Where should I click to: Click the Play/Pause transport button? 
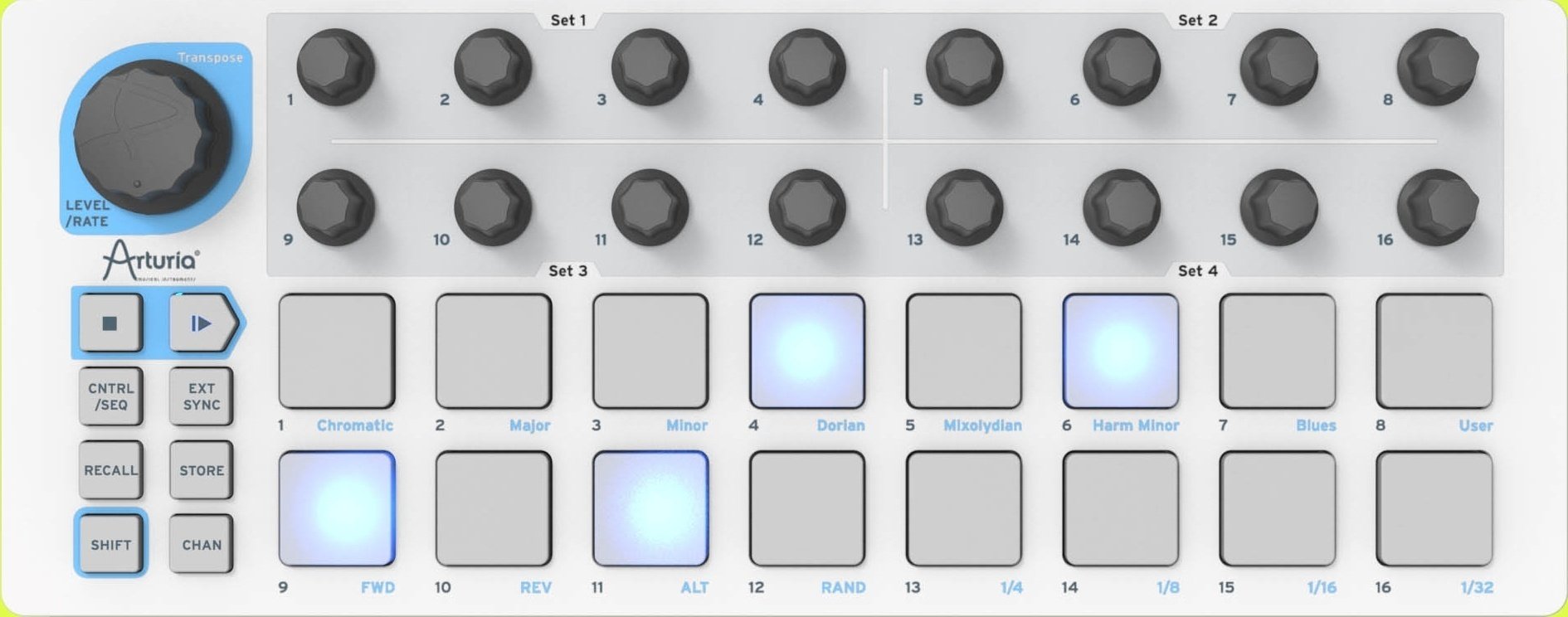click(x=202, y=323)
